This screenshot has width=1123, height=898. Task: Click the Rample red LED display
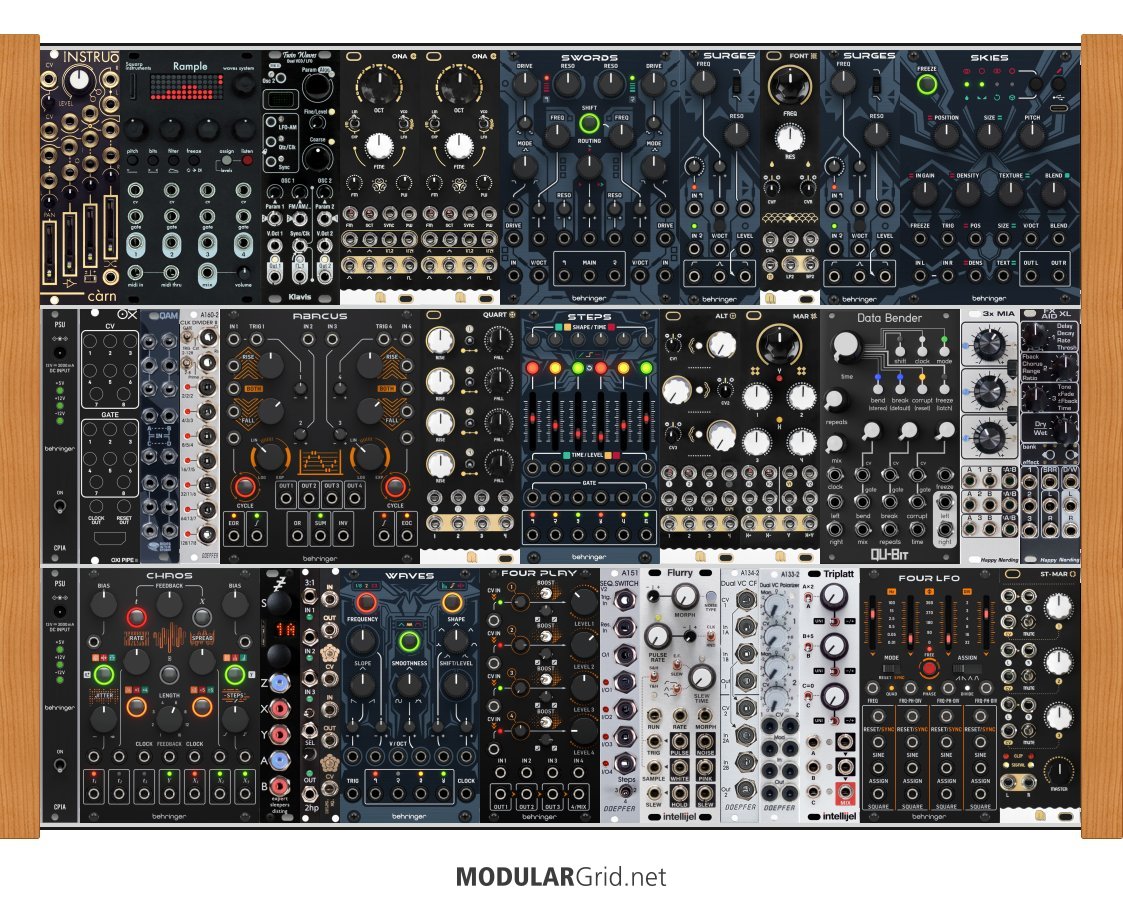click(189, 87)
